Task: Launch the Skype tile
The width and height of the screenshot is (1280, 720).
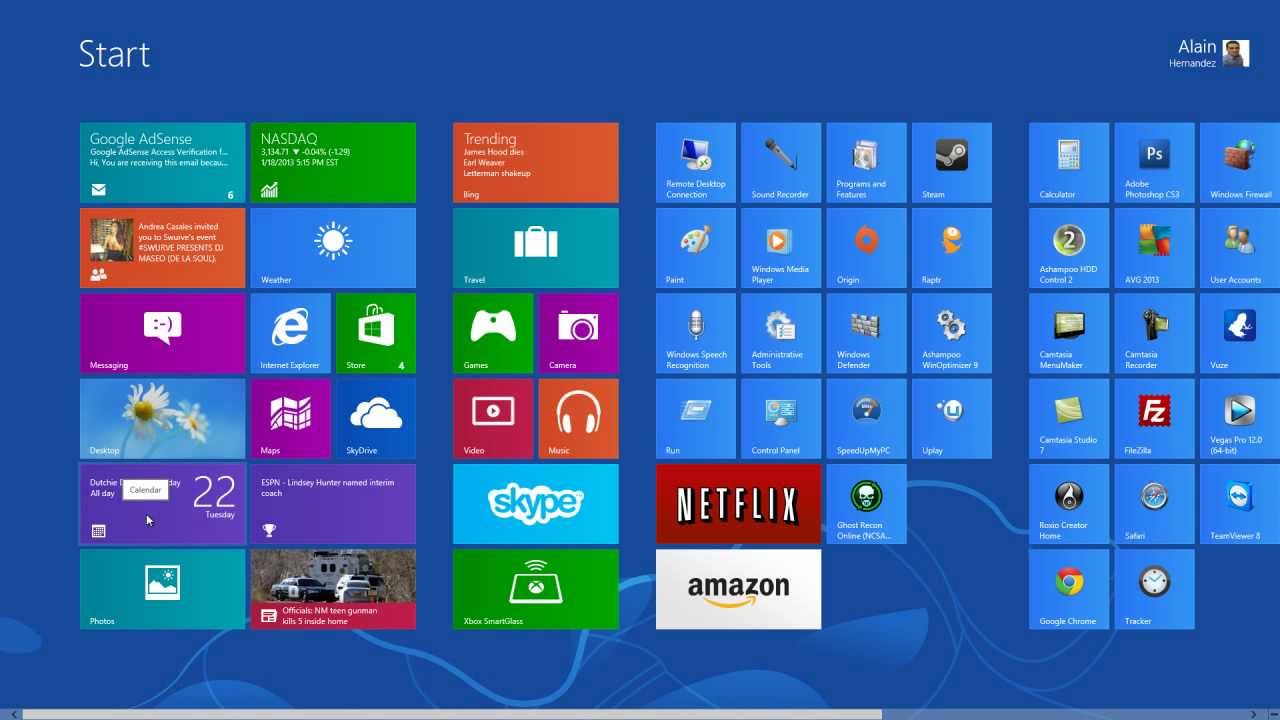Action: tap(536, 504)
